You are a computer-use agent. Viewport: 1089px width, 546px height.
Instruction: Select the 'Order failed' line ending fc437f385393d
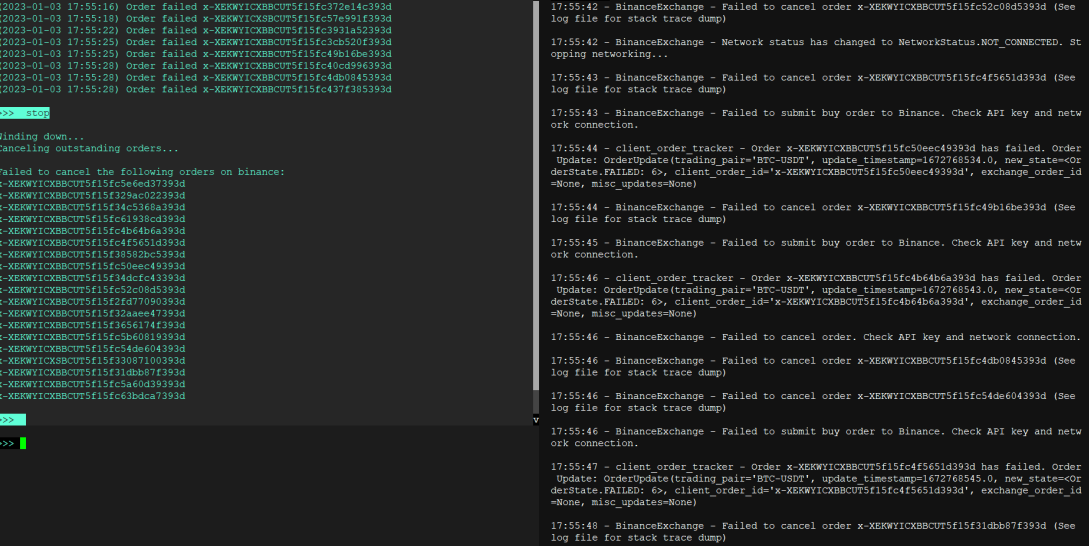click(195, 90)
